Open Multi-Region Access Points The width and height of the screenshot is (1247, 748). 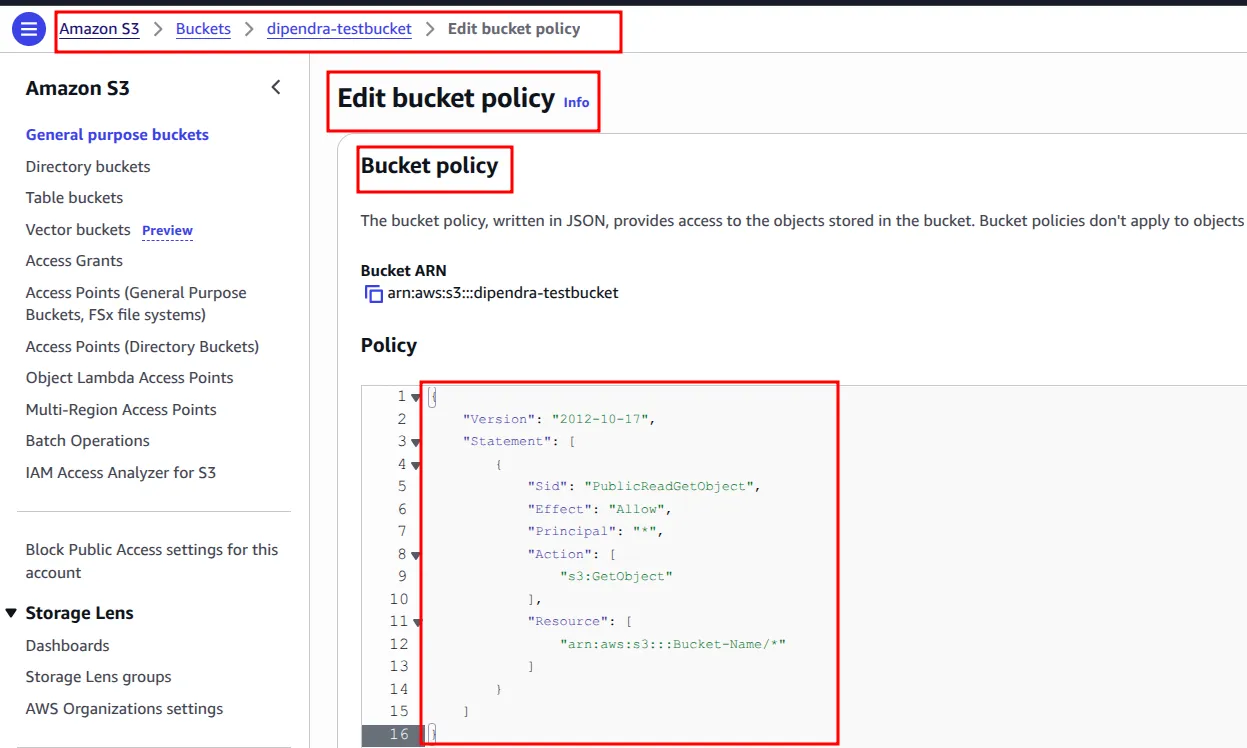click(x=121, y=410)
